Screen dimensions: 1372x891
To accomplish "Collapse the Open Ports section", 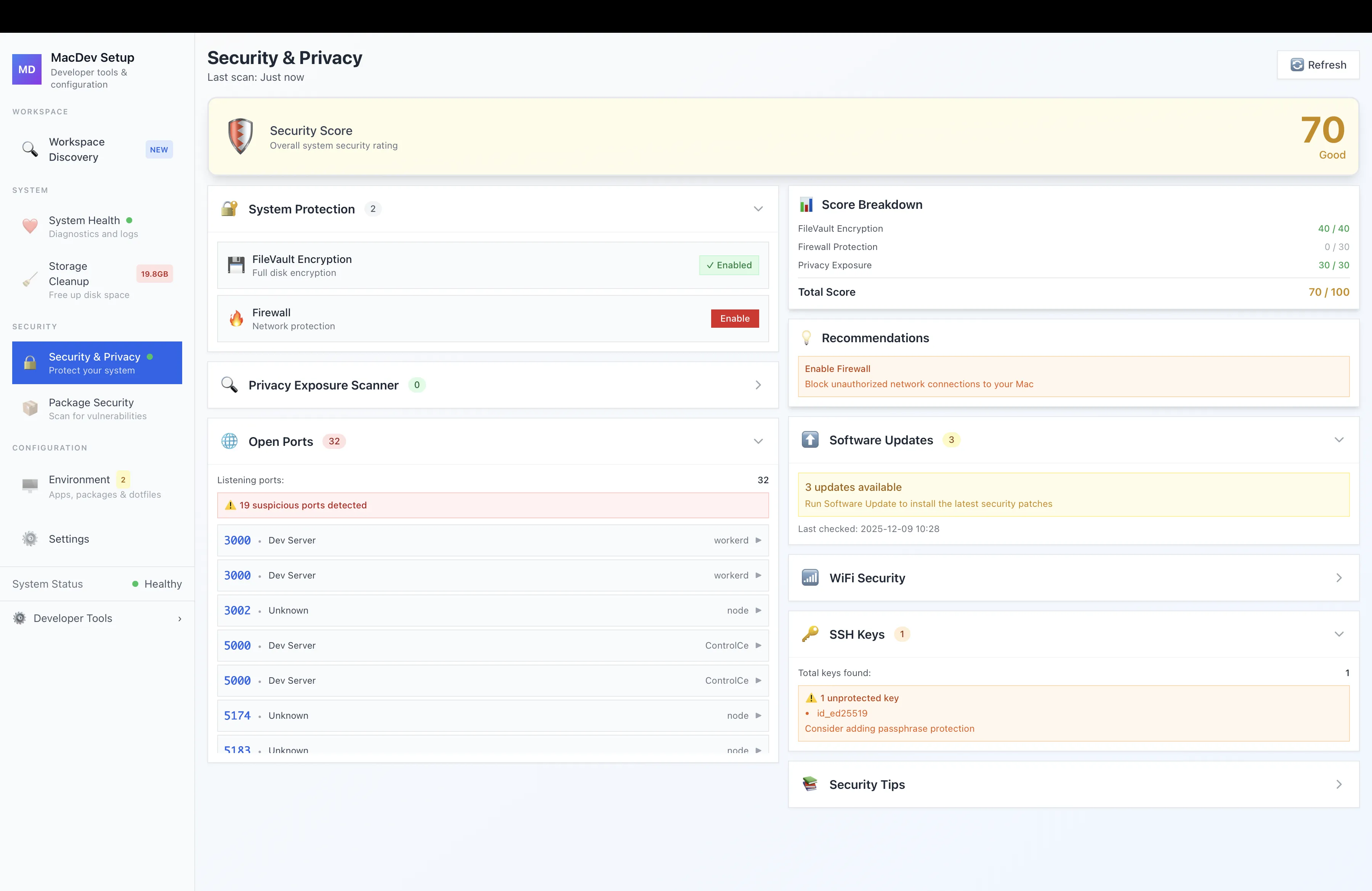I will [x=758, y=441].
